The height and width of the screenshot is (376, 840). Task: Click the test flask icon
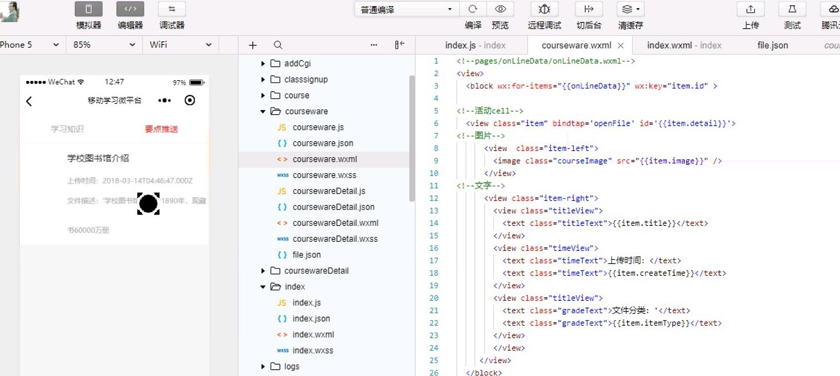point(792,9)
